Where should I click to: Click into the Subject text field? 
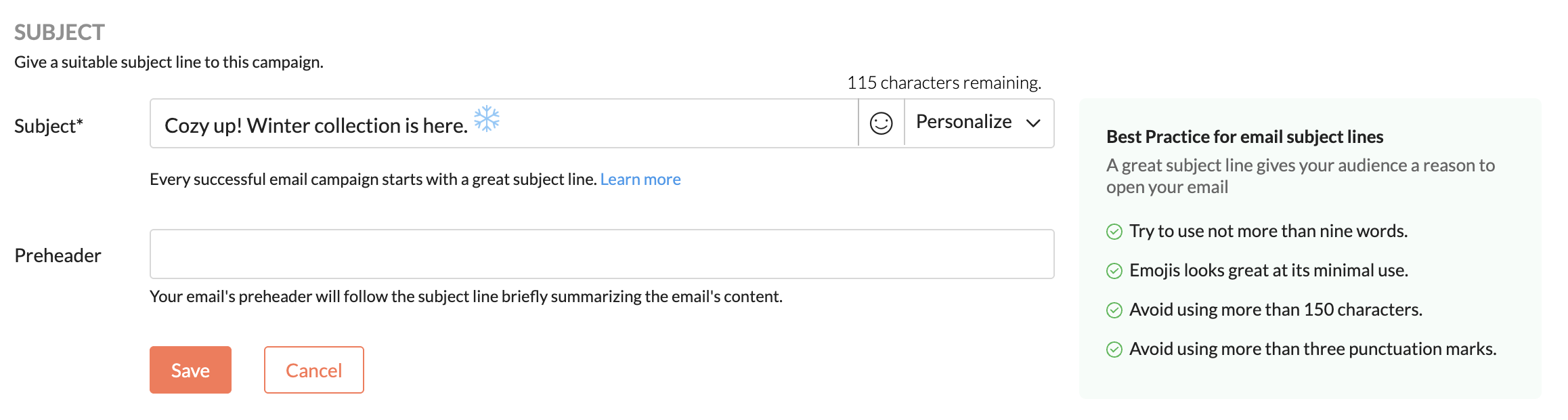coord(663,124)
